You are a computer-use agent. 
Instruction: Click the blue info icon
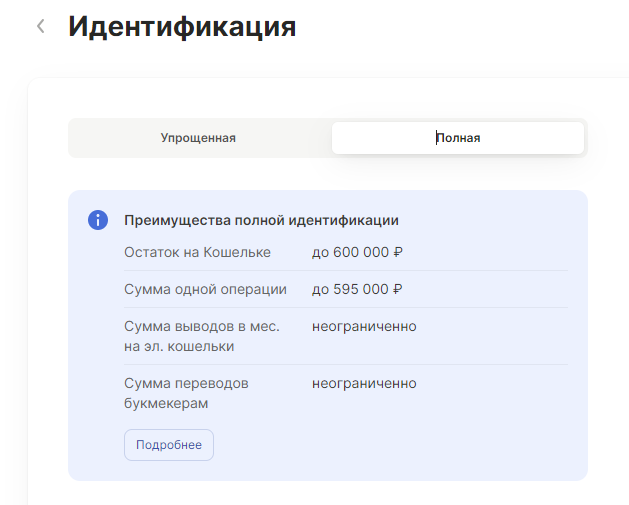(x=98, y=220)
